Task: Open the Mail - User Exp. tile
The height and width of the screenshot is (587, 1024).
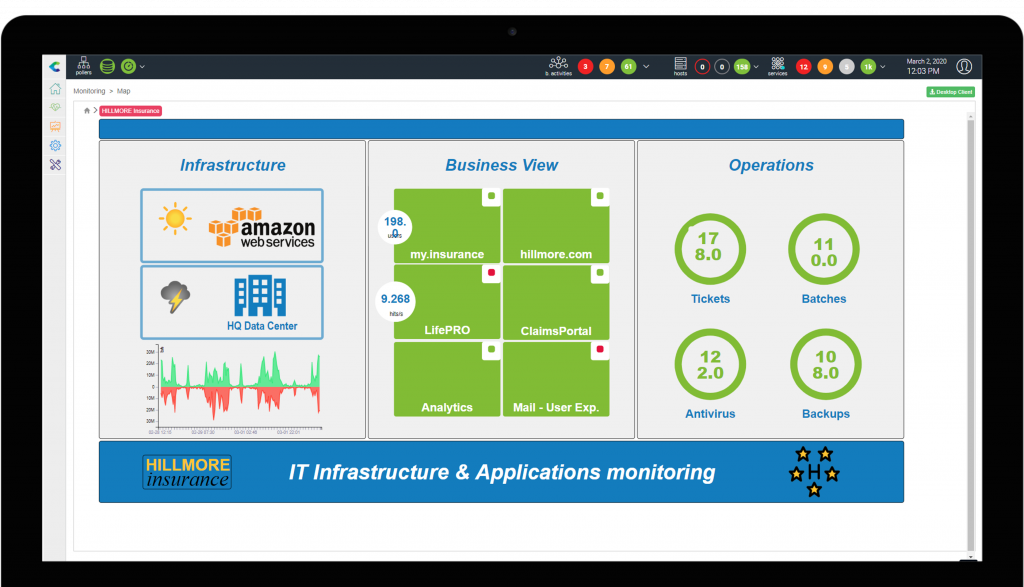Action: [x=556, y=379]
